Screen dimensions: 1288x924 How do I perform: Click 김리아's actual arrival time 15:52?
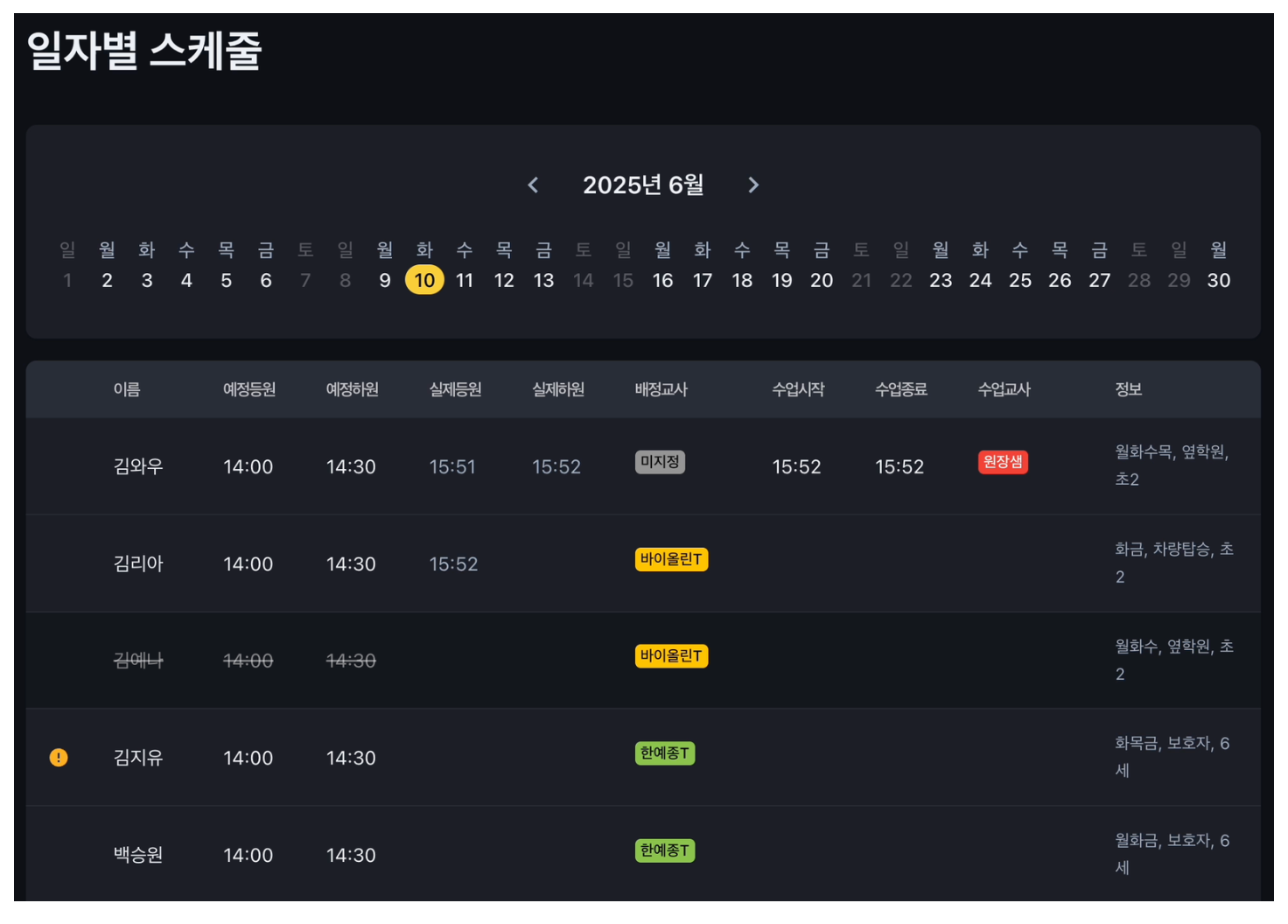point(453,564)
